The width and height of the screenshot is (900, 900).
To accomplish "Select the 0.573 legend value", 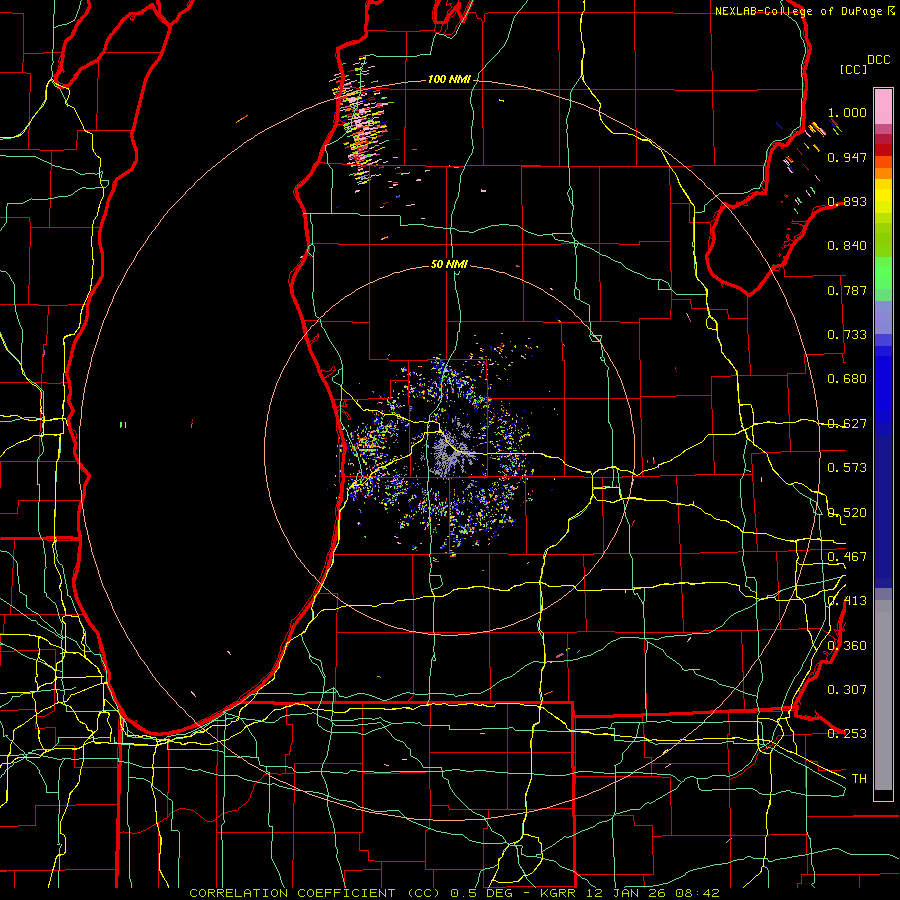I will (x=847, y=468).
